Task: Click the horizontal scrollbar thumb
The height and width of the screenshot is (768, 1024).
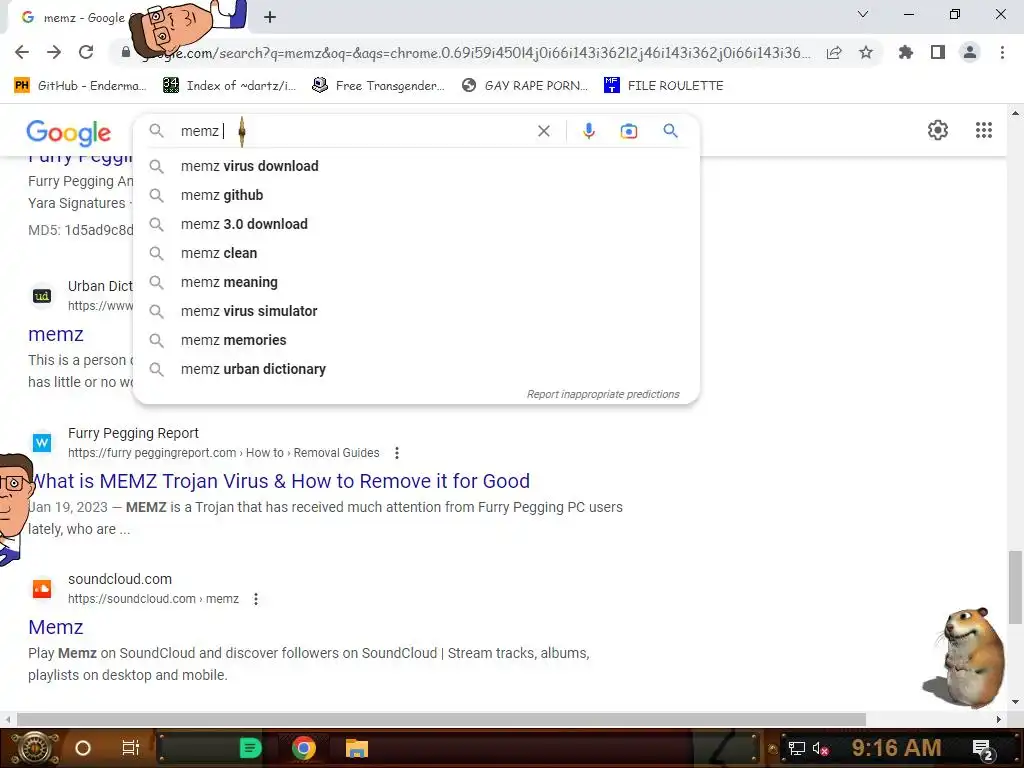Action: 441,719
